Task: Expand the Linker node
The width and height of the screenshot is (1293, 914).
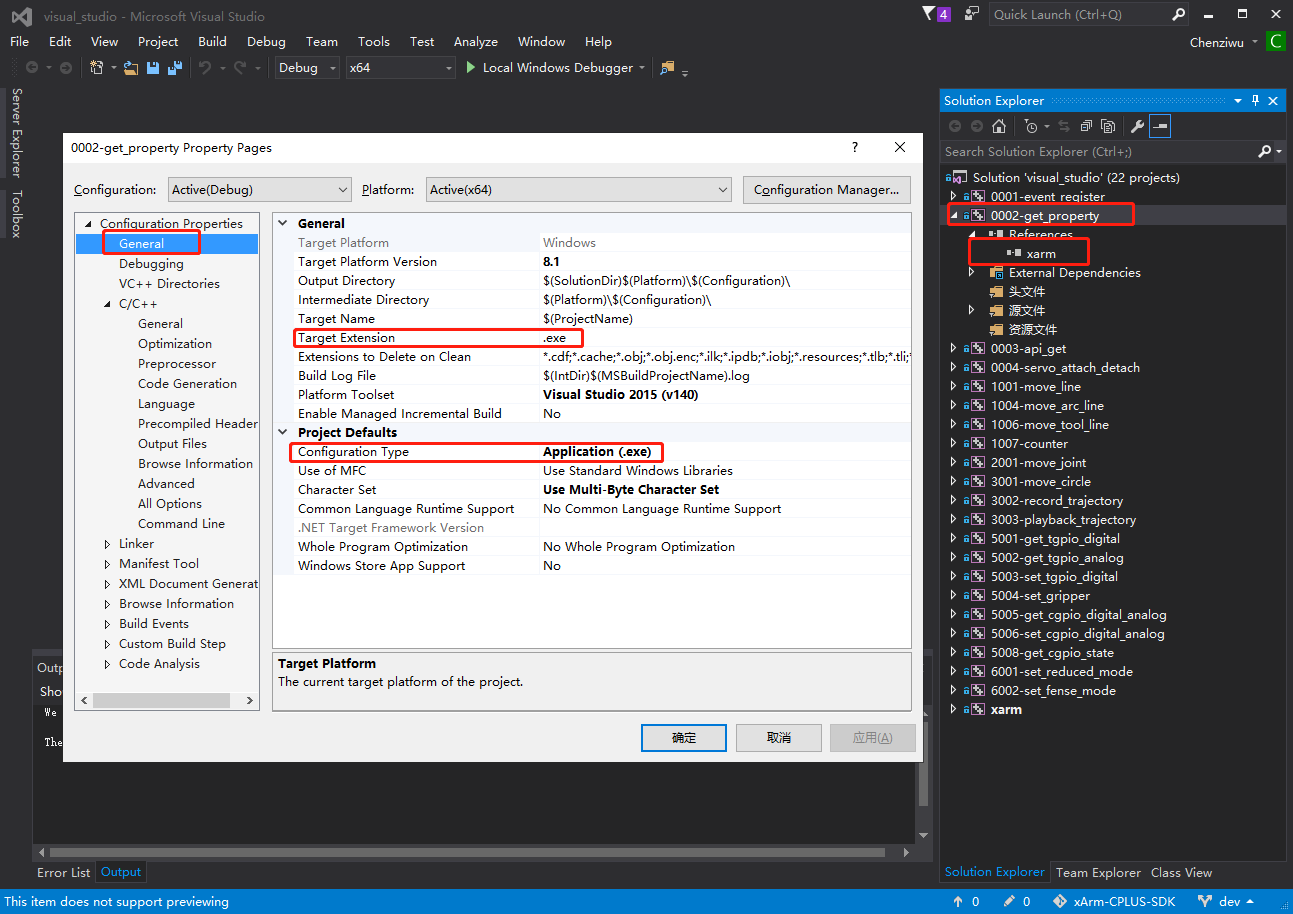Action: pyautogui.click(x=108, y=544)
